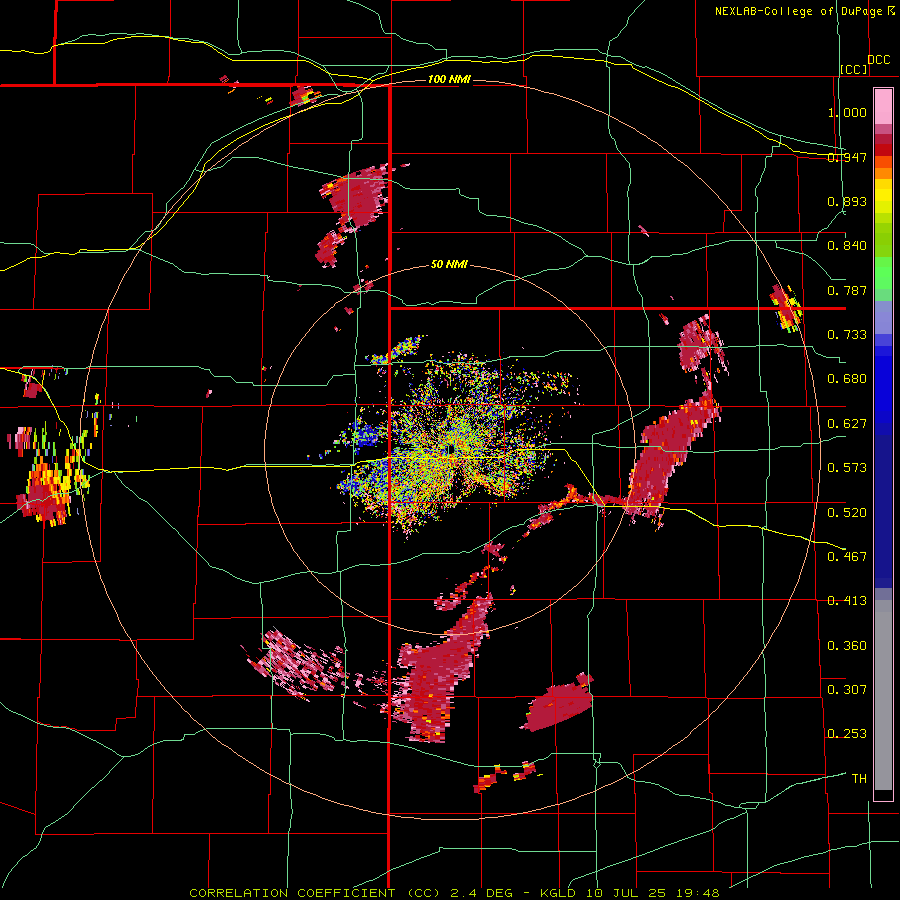Select the 0.467 scale value
900x900 pixels.
pos(847,556)
